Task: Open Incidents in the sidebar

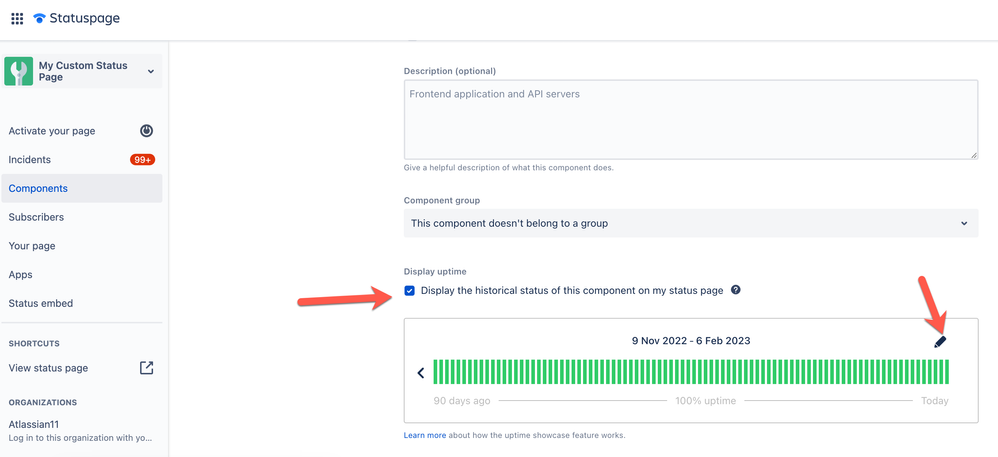Action: click(x=30, y=160)
